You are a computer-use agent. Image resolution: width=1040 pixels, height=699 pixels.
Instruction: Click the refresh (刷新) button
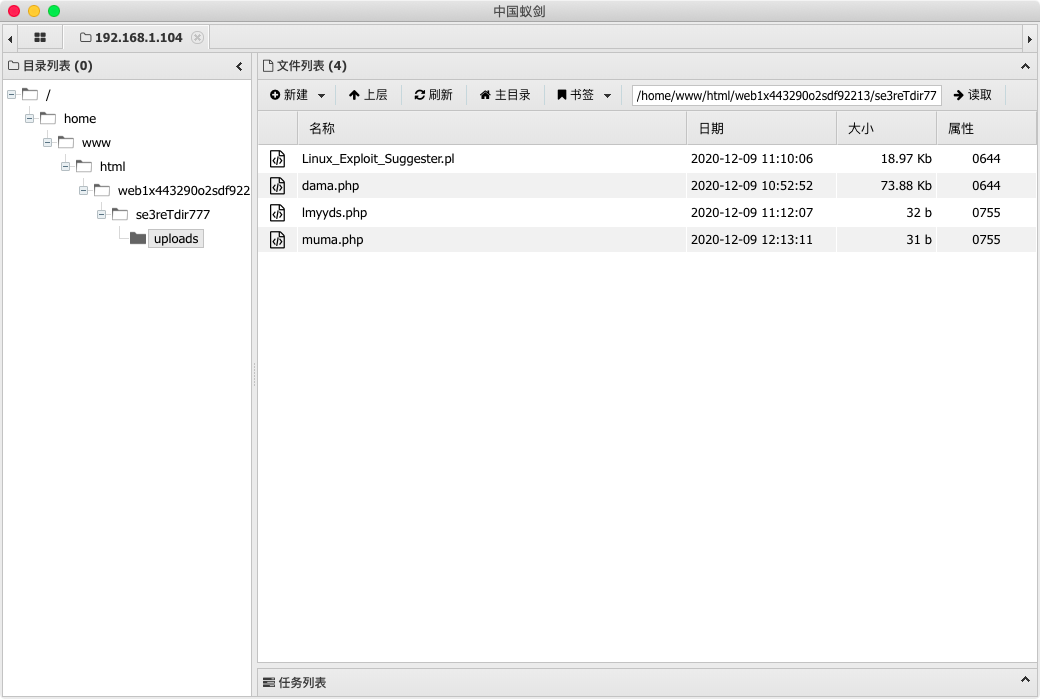point(433,95)
